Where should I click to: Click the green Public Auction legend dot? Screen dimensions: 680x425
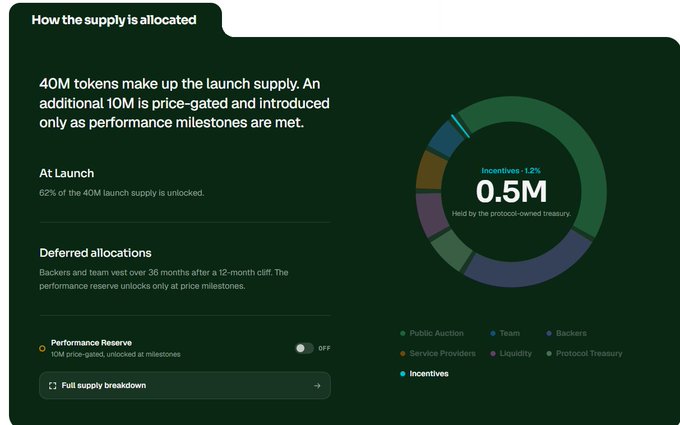(402, 333)
